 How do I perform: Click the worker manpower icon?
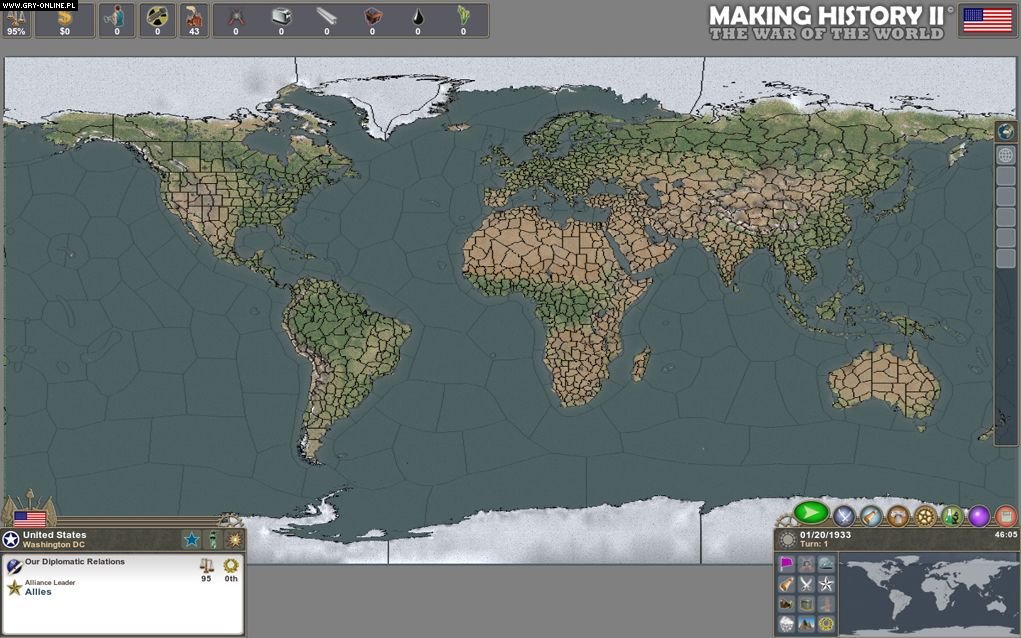click(117, 16)
